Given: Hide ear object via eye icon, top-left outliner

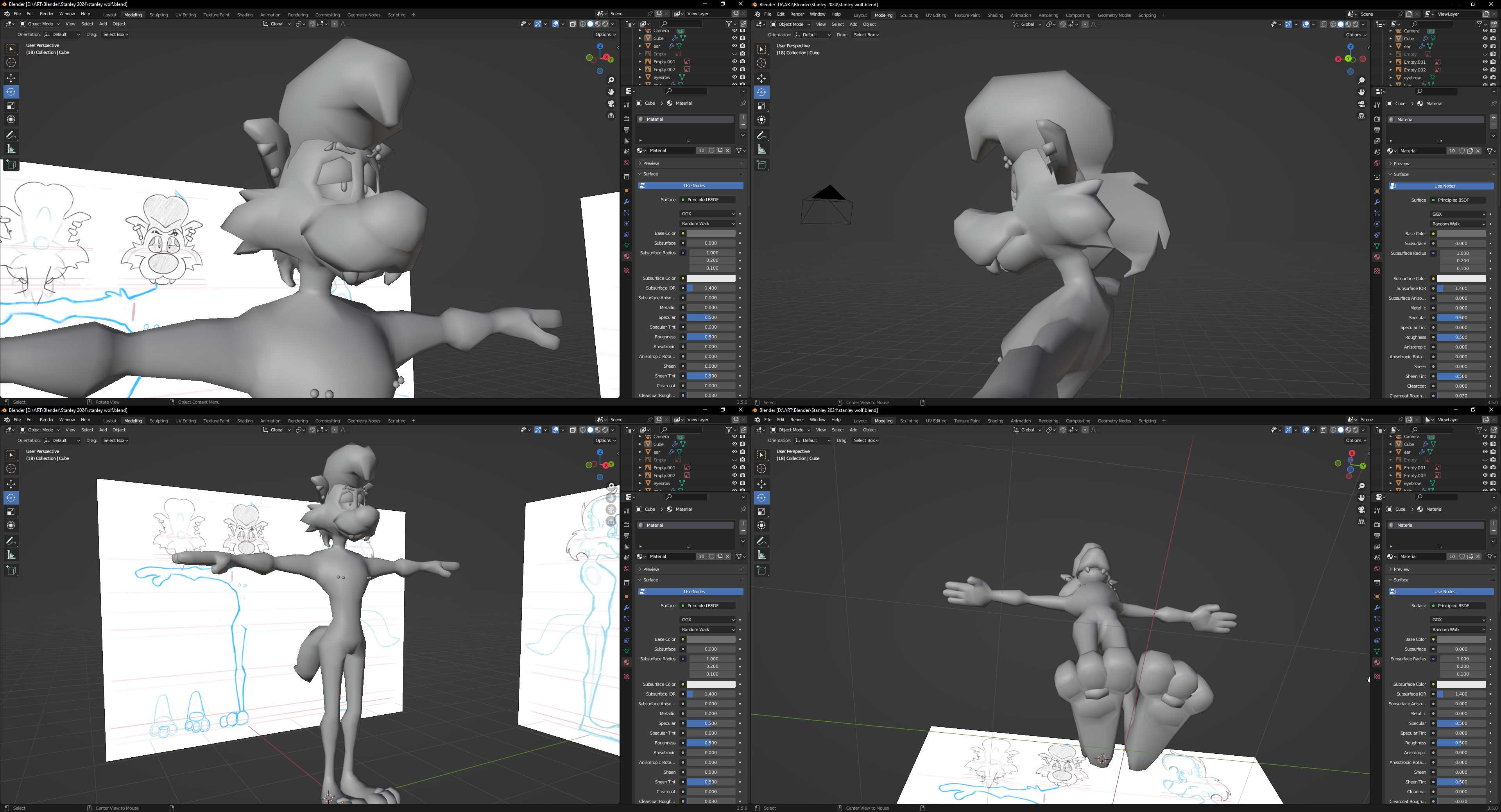Looking at the screenshot, I should coord(734,46).
